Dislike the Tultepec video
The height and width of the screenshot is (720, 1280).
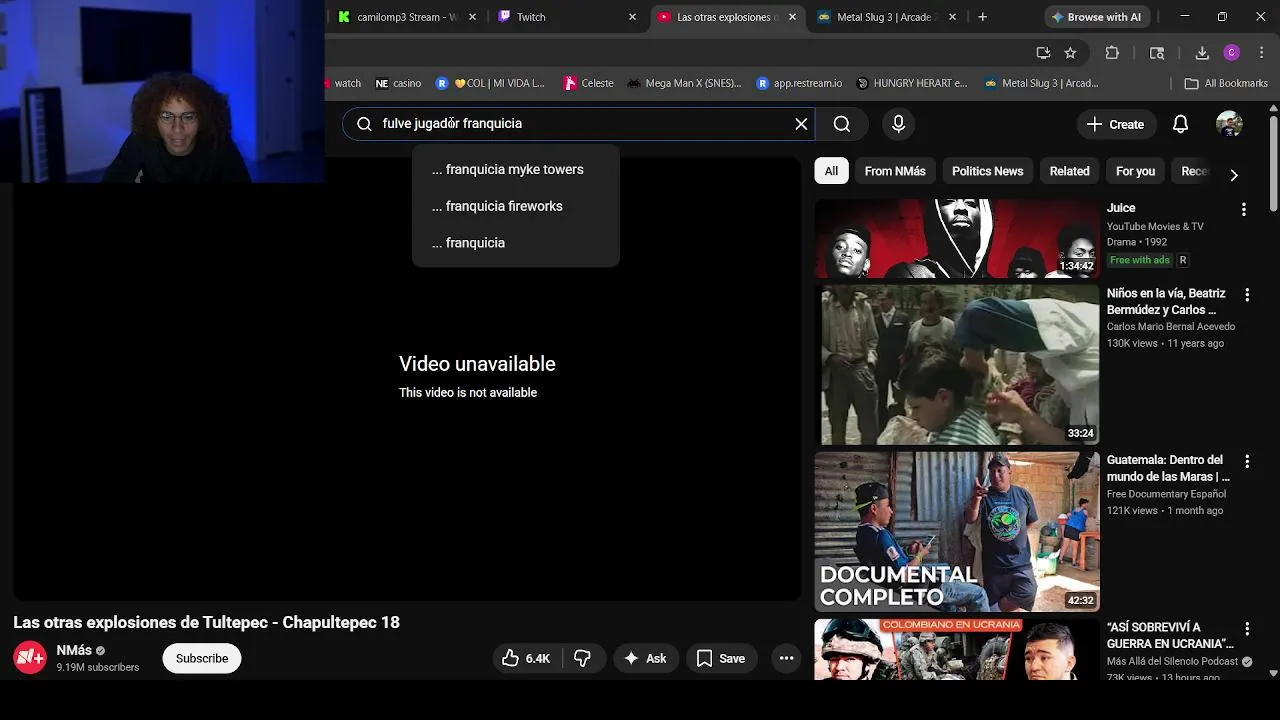(x=582, y=658)
